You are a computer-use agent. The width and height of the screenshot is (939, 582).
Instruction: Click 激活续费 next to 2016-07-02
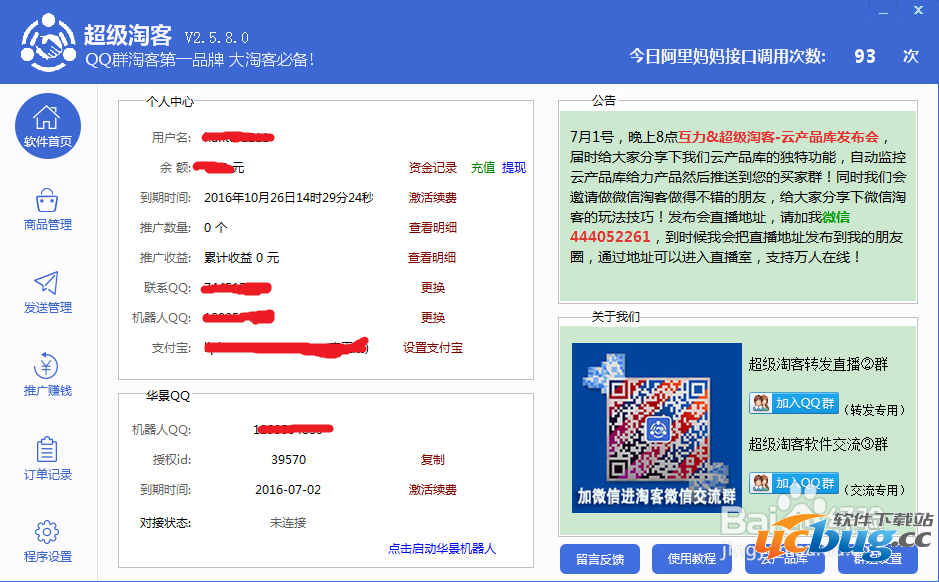click(x=432, y=490)
